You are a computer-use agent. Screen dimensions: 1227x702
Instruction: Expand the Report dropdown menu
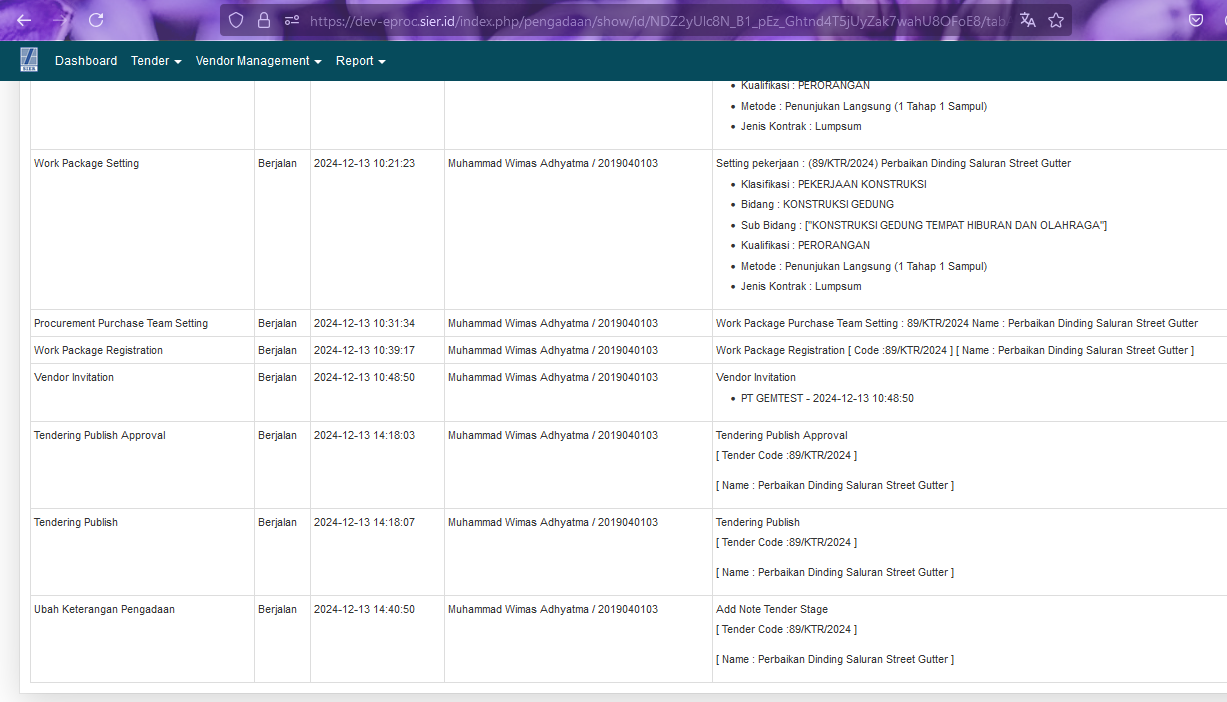coord(360,61)
